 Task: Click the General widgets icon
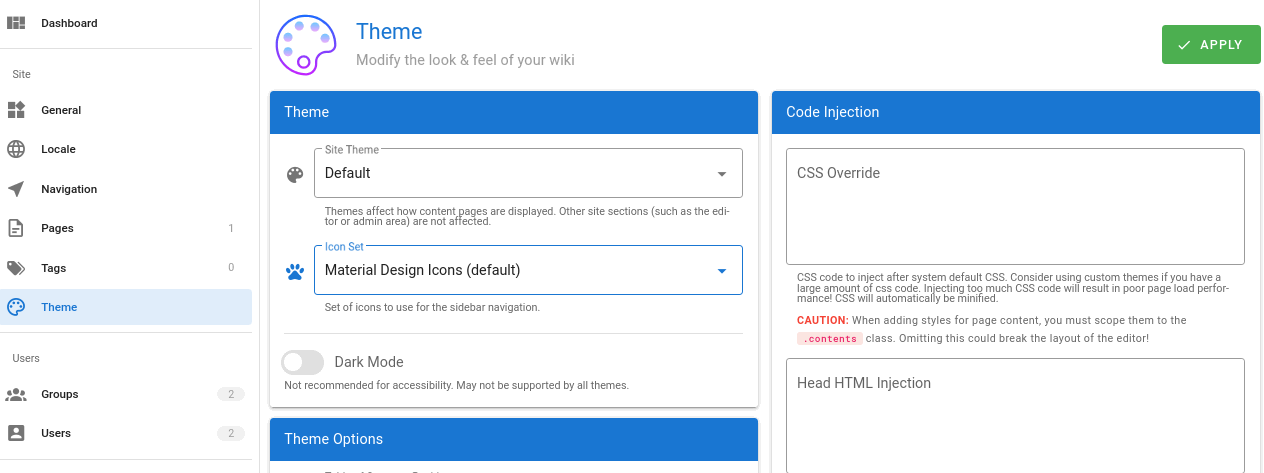(x=16, y=110)
